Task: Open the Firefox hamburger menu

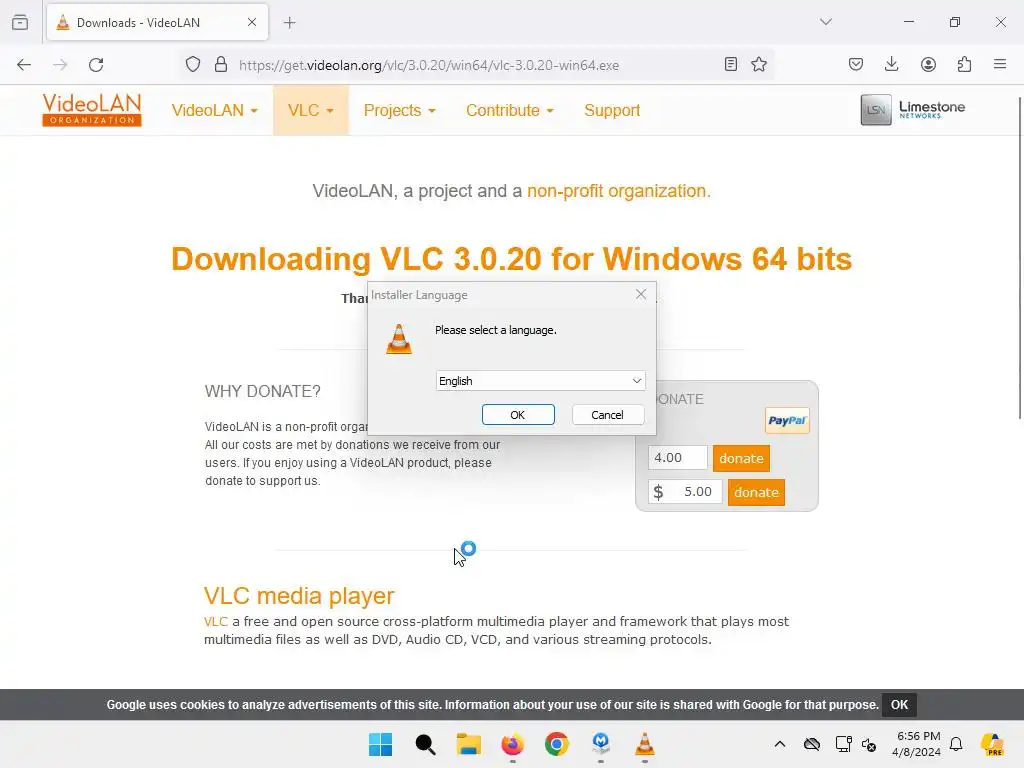Action: pos(1000,64)
